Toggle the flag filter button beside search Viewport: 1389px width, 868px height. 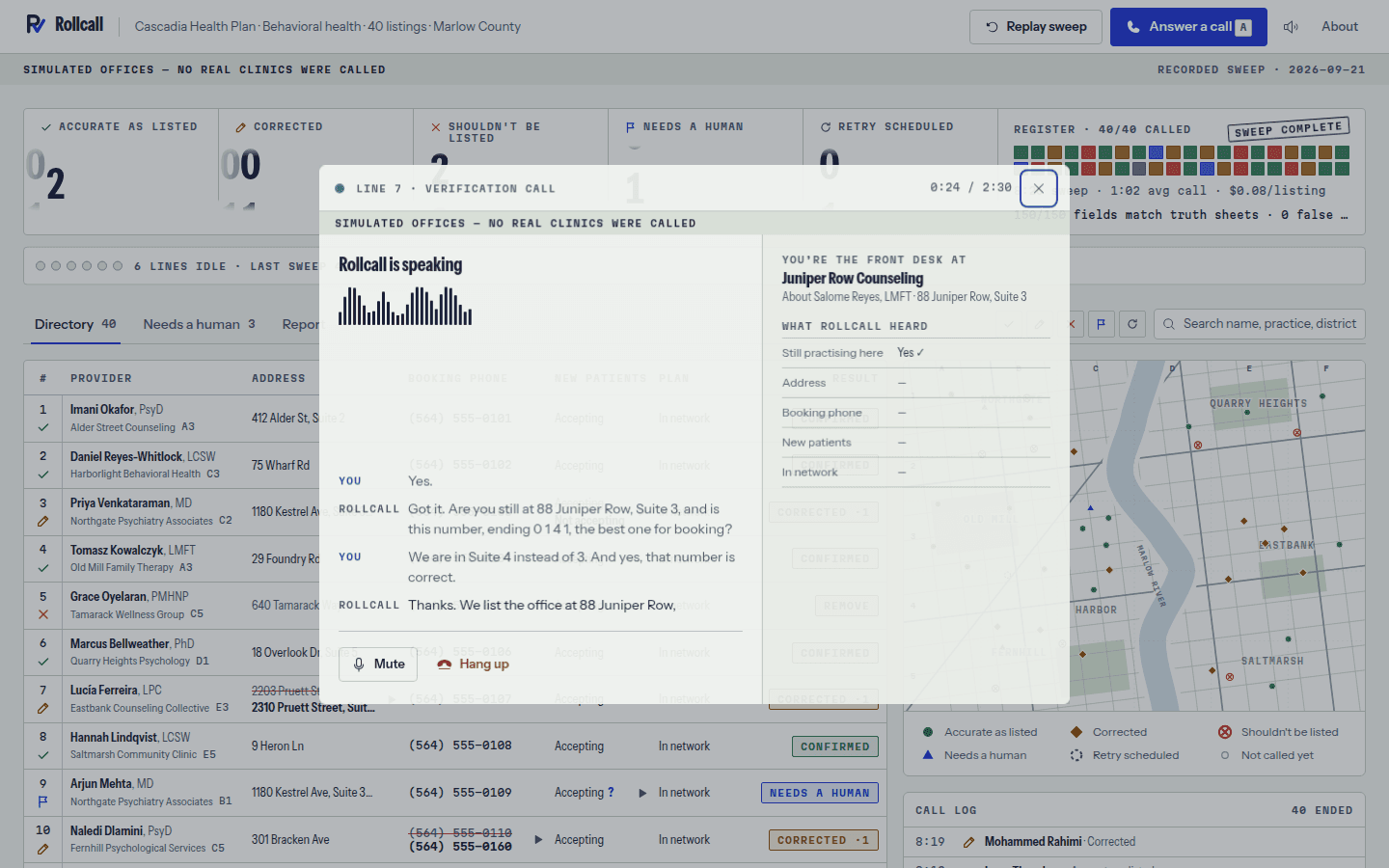coord(1102,324)
